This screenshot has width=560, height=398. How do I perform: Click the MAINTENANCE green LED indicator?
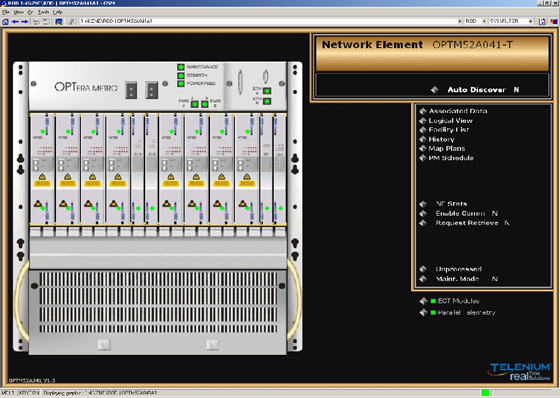(181, 67)
